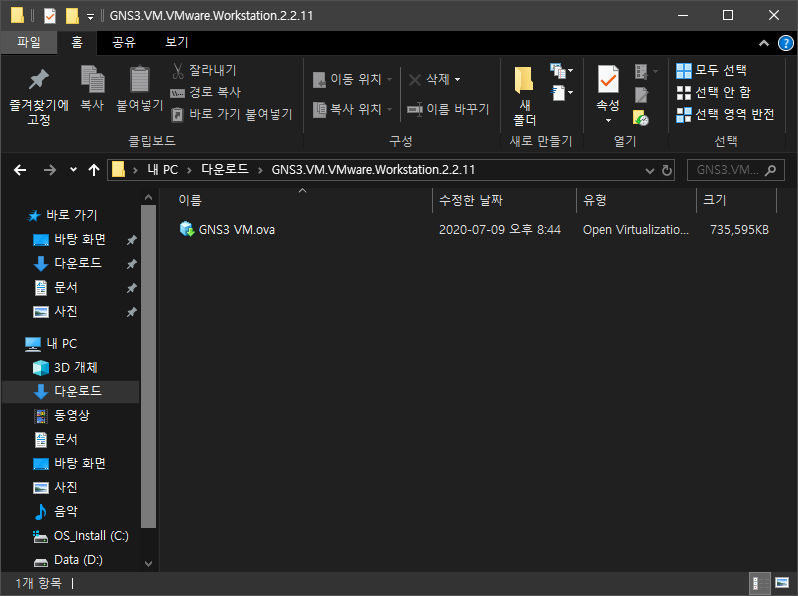Go back with the left arrow
This screenshot has width=798, height=596.
pyautogui.click(x=20, y=170)
